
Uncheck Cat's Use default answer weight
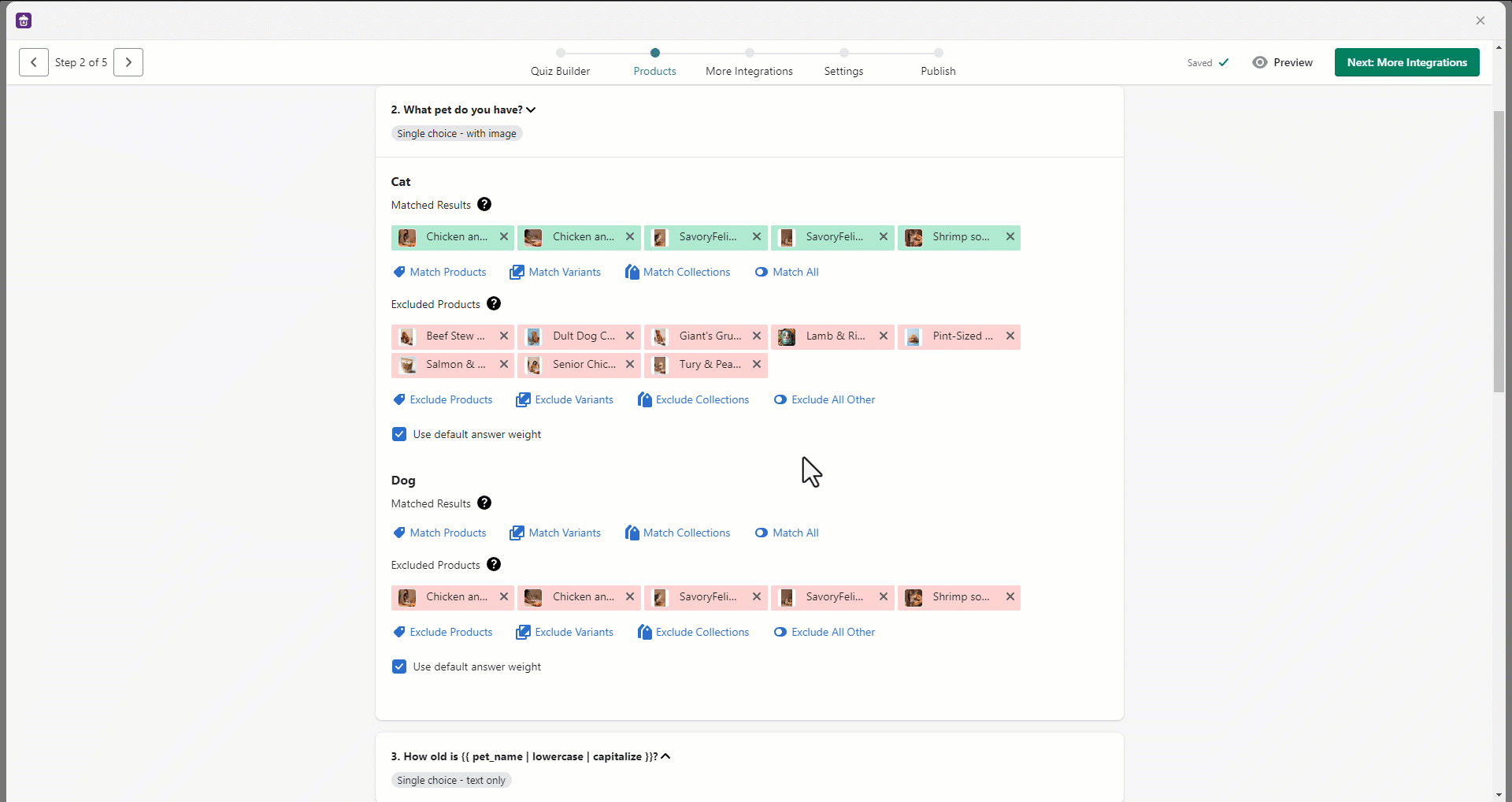[x=399, y=435]
